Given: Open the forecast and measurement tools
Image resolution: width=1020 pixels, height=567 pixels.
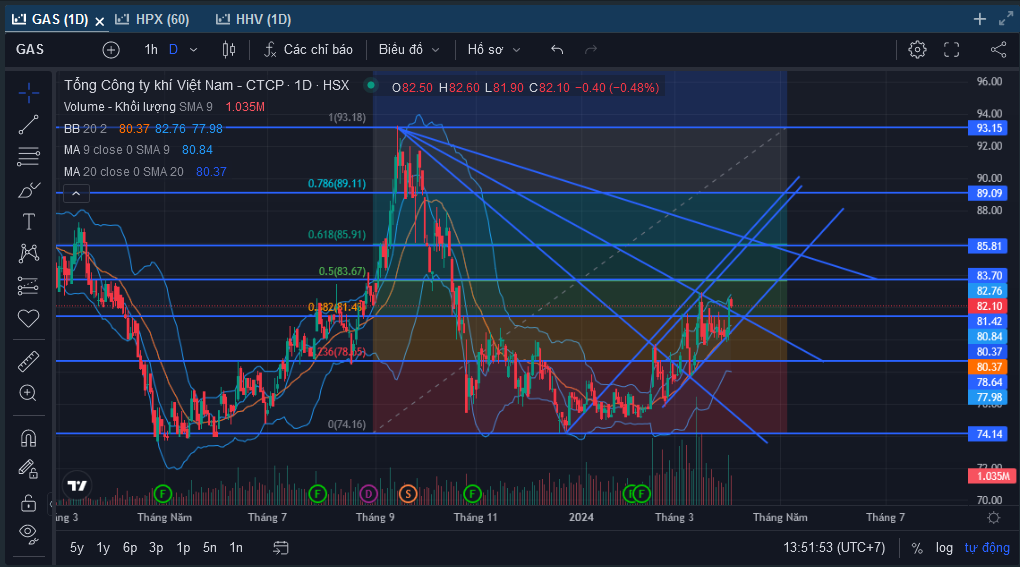Looking at the screenshot, I should 29,286.
